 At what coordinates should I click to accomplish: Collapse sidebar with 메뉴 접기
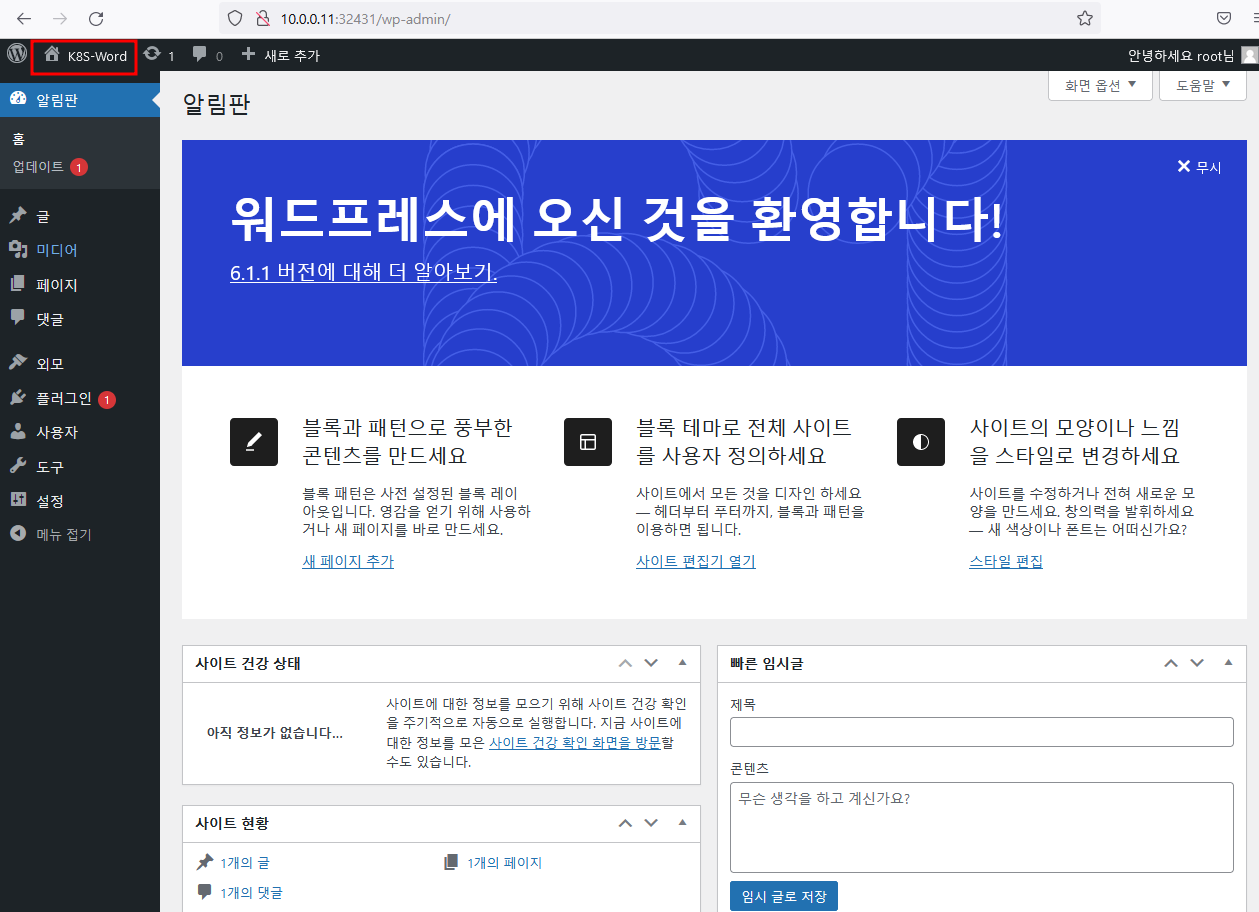pos(80,534)
